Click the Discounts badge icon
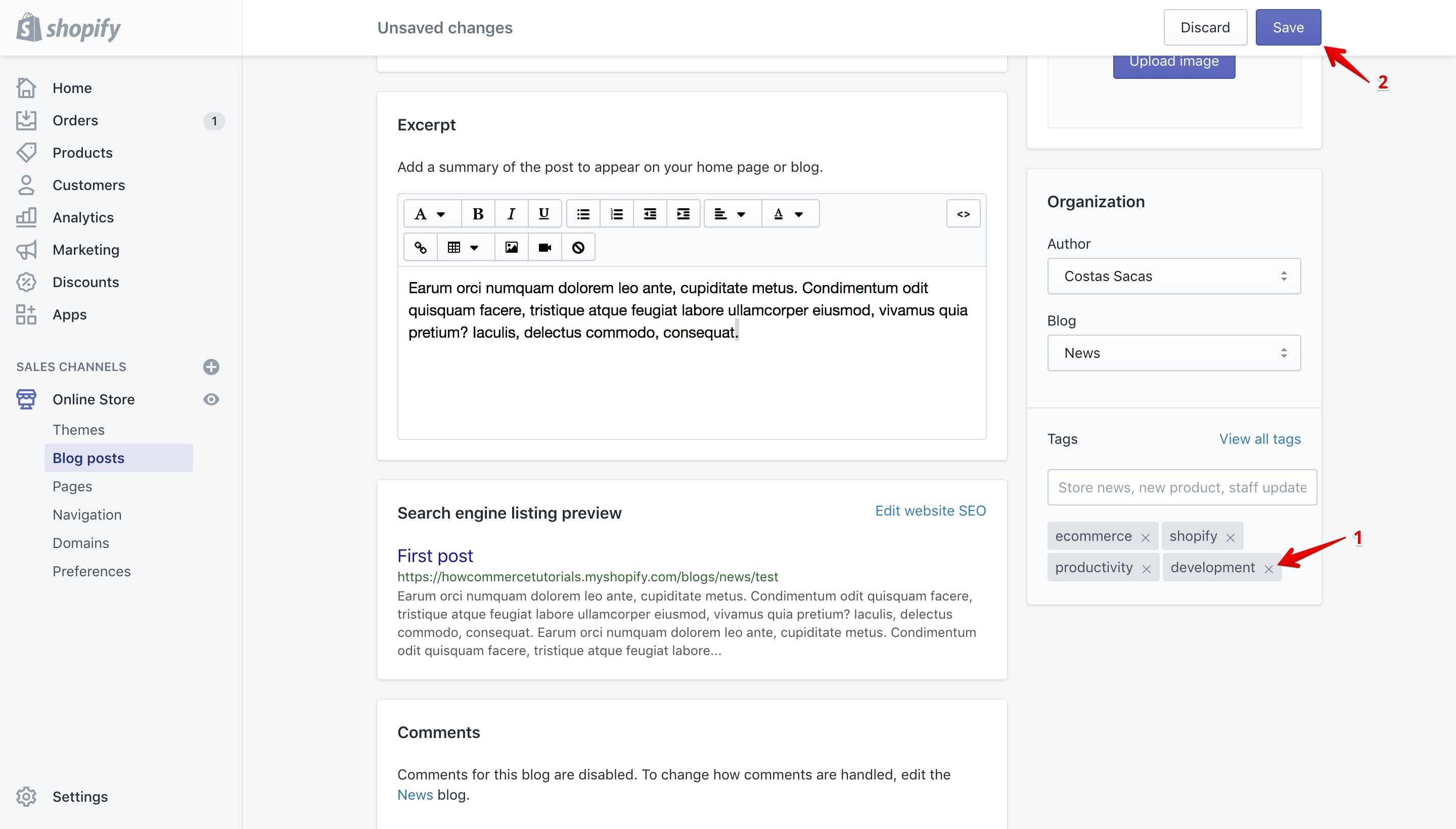The image size is (1456, 829). [26, 282]
